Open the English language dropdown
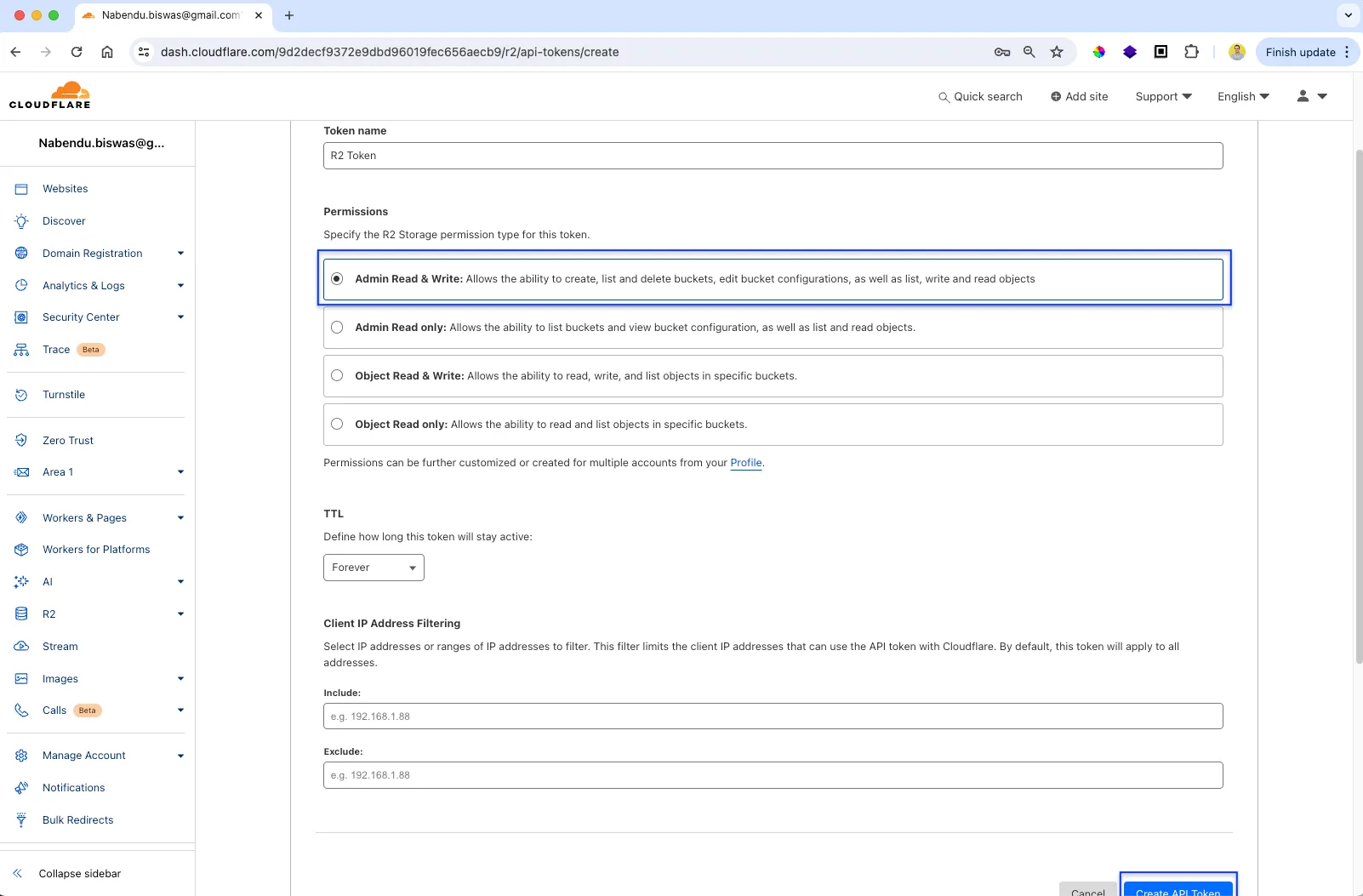 pyautogui.click(x=1243, y=97)
